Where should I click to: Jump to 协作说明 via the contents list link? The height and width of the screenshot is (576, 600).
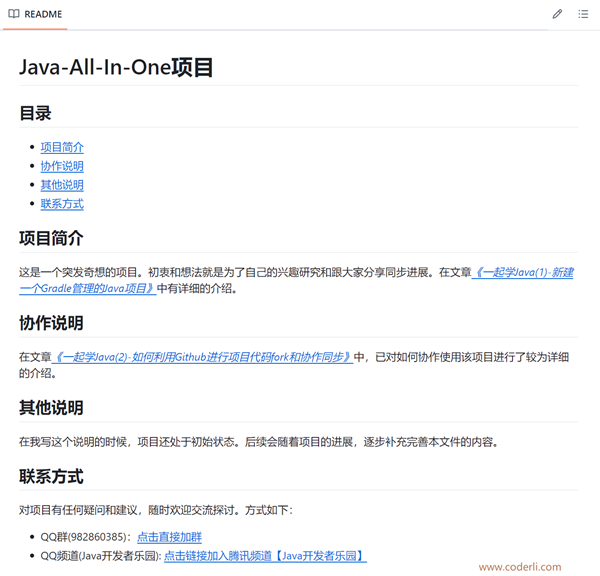click(x=62, y=166)
